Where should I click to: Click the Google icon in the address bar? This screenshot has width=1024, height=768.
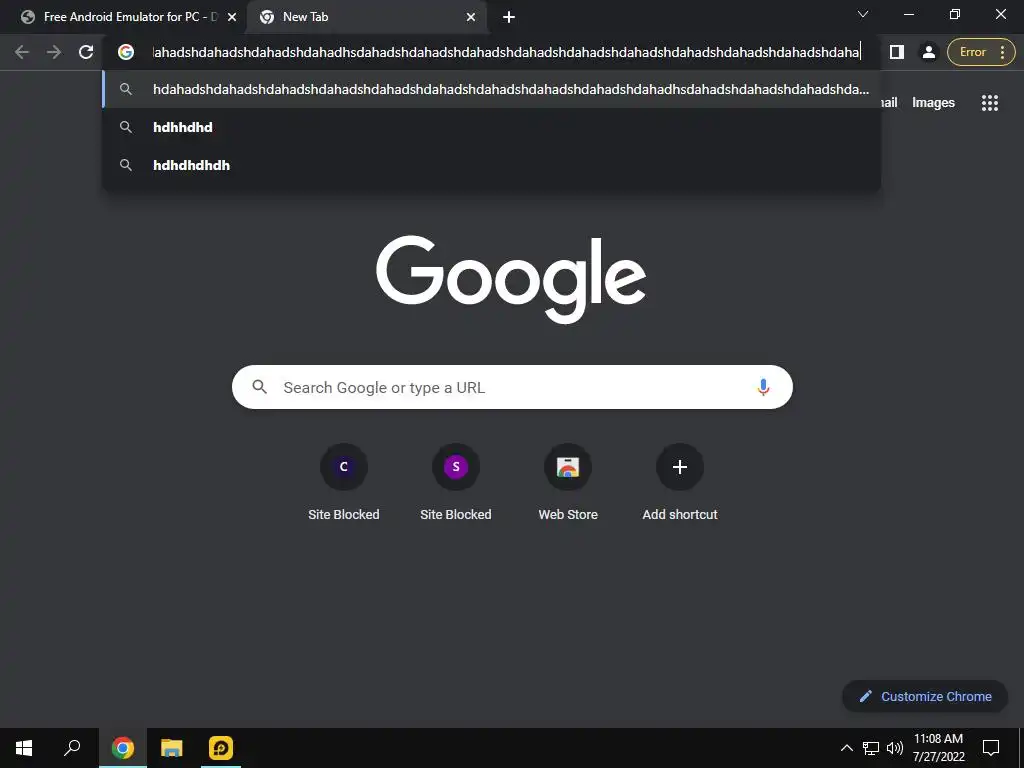(x=126, y=52)
